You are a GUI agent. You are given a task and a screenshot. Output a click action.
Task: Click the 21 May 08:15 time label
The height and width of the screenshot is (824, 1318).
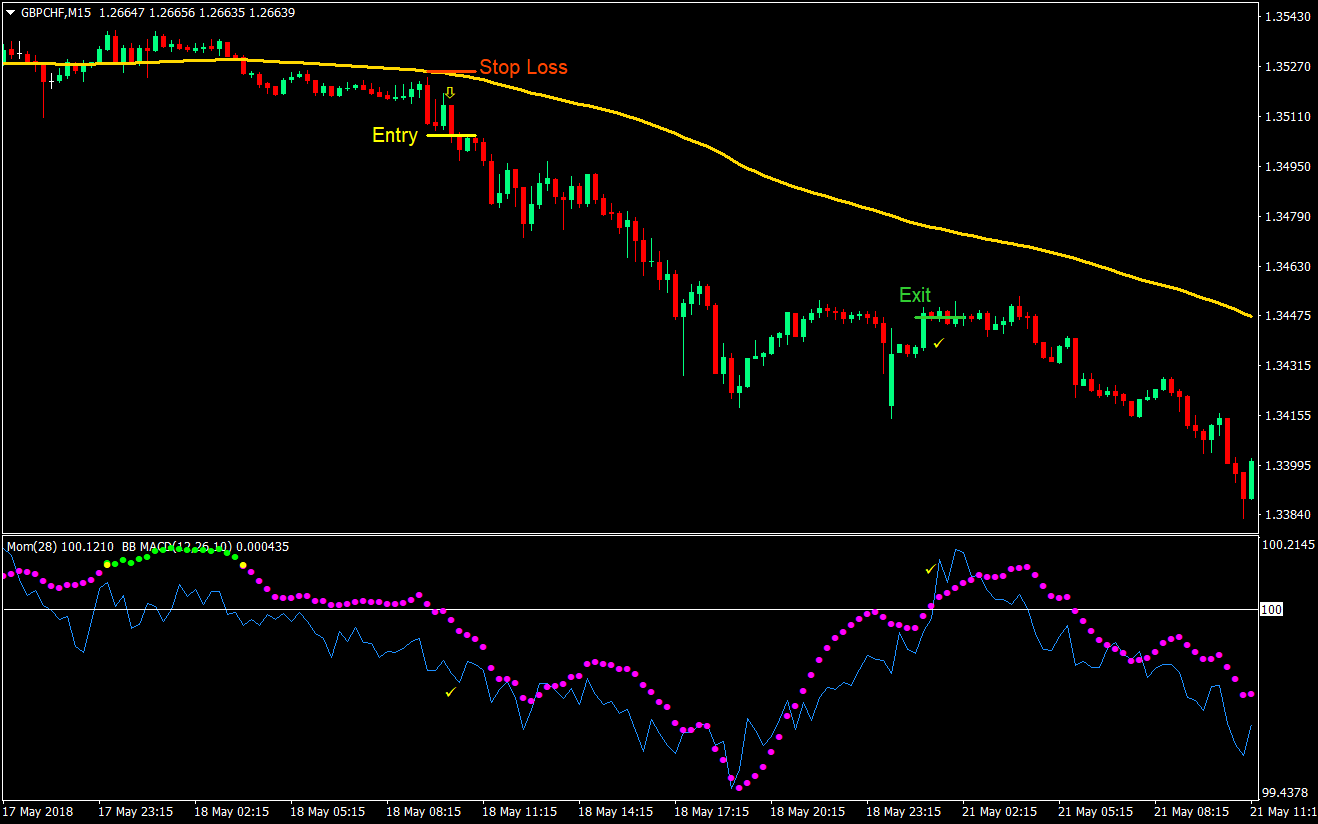(x=1190, y=811)
